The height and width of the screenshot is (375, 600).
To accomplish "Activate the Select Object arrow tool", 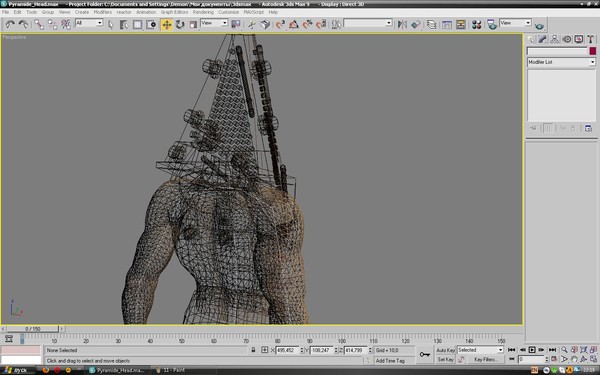I will point(111,24).
